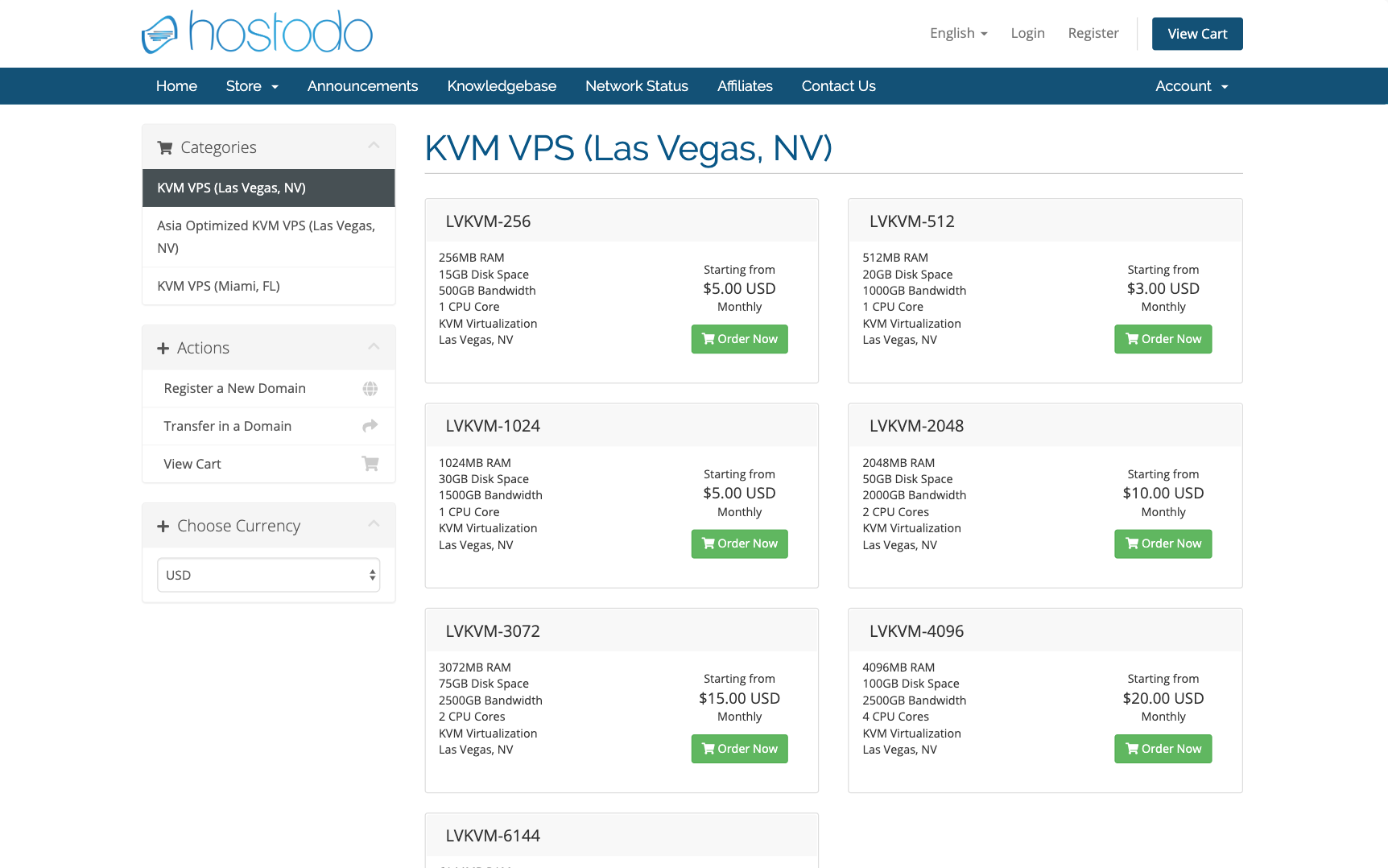Open the English language dropdown
The image size is (1388, 868).
[x=958, y=33]
